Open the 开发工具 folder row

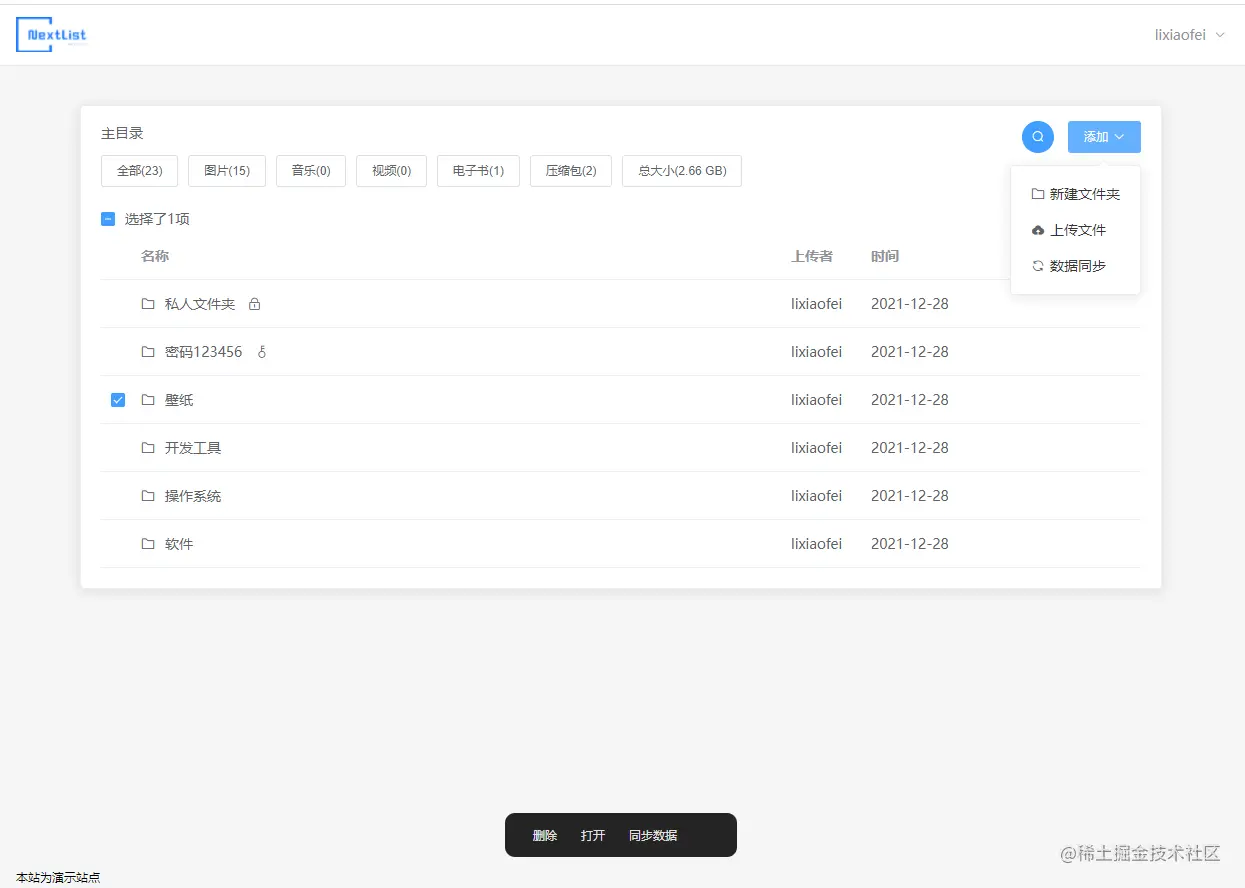pos(193,447)
